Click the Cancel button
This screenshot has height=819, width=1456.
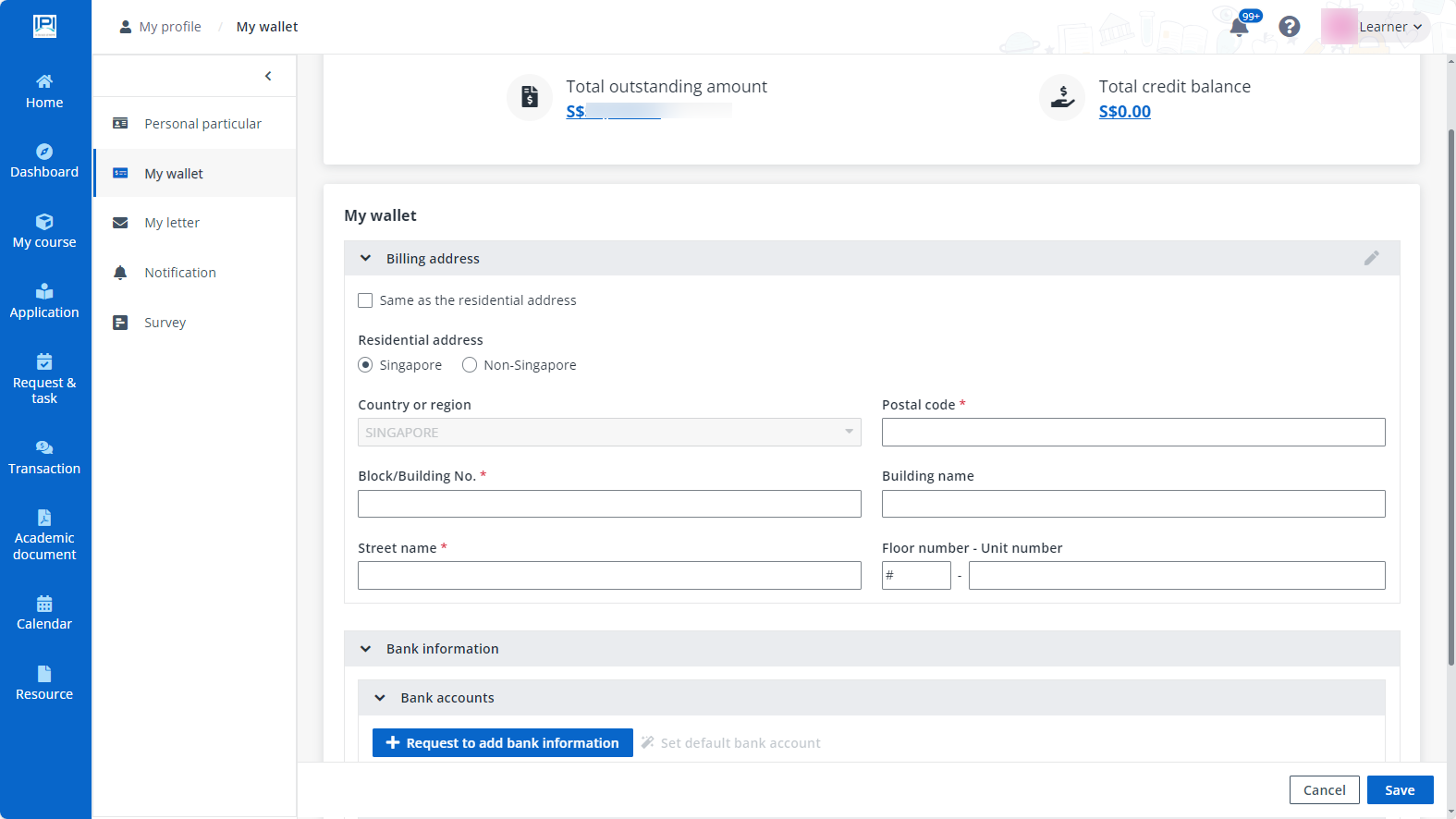(x=1325, y=790)
